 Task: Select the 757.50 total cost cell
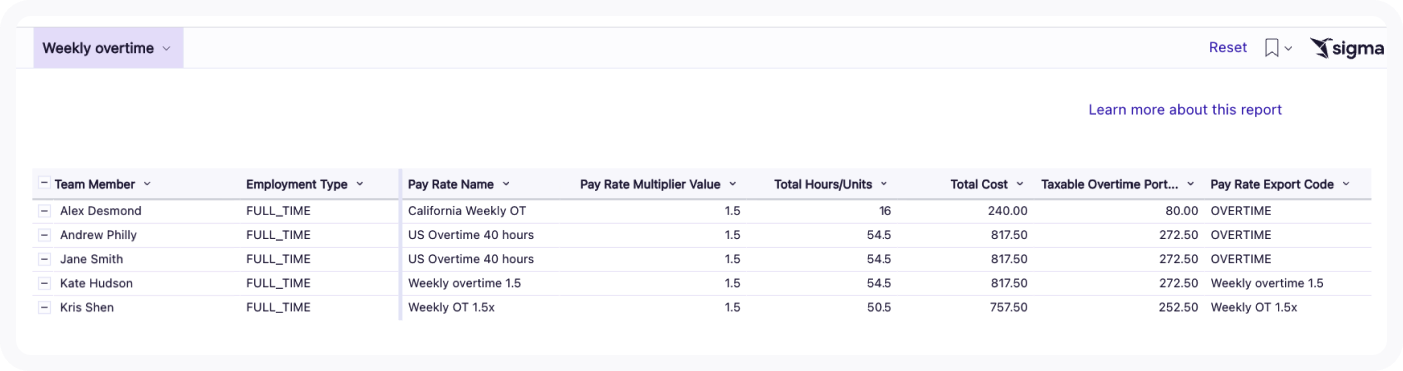coord(1009,307)
